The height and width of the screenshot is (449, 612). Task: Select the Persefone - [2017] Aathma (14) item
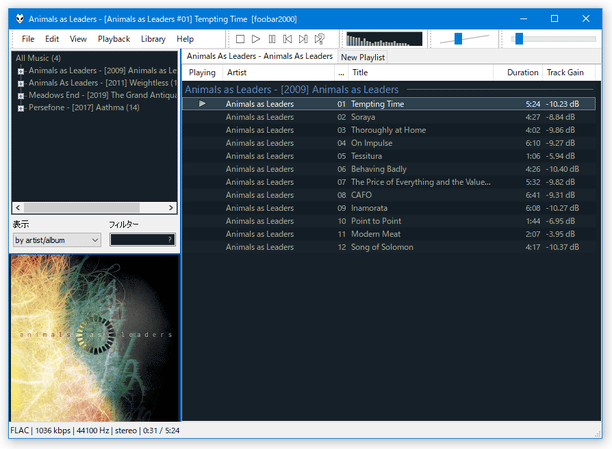tap(84, 107)
